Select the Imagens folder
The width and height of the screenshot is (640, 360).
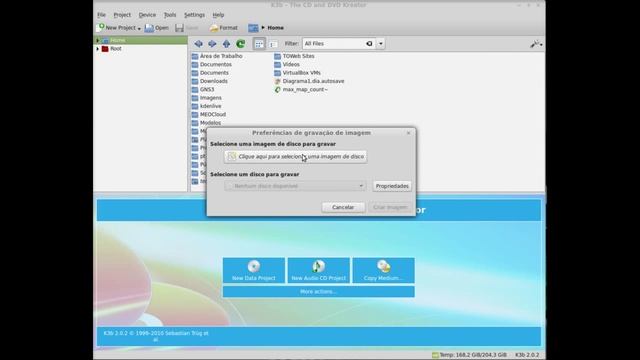[207, 98]
